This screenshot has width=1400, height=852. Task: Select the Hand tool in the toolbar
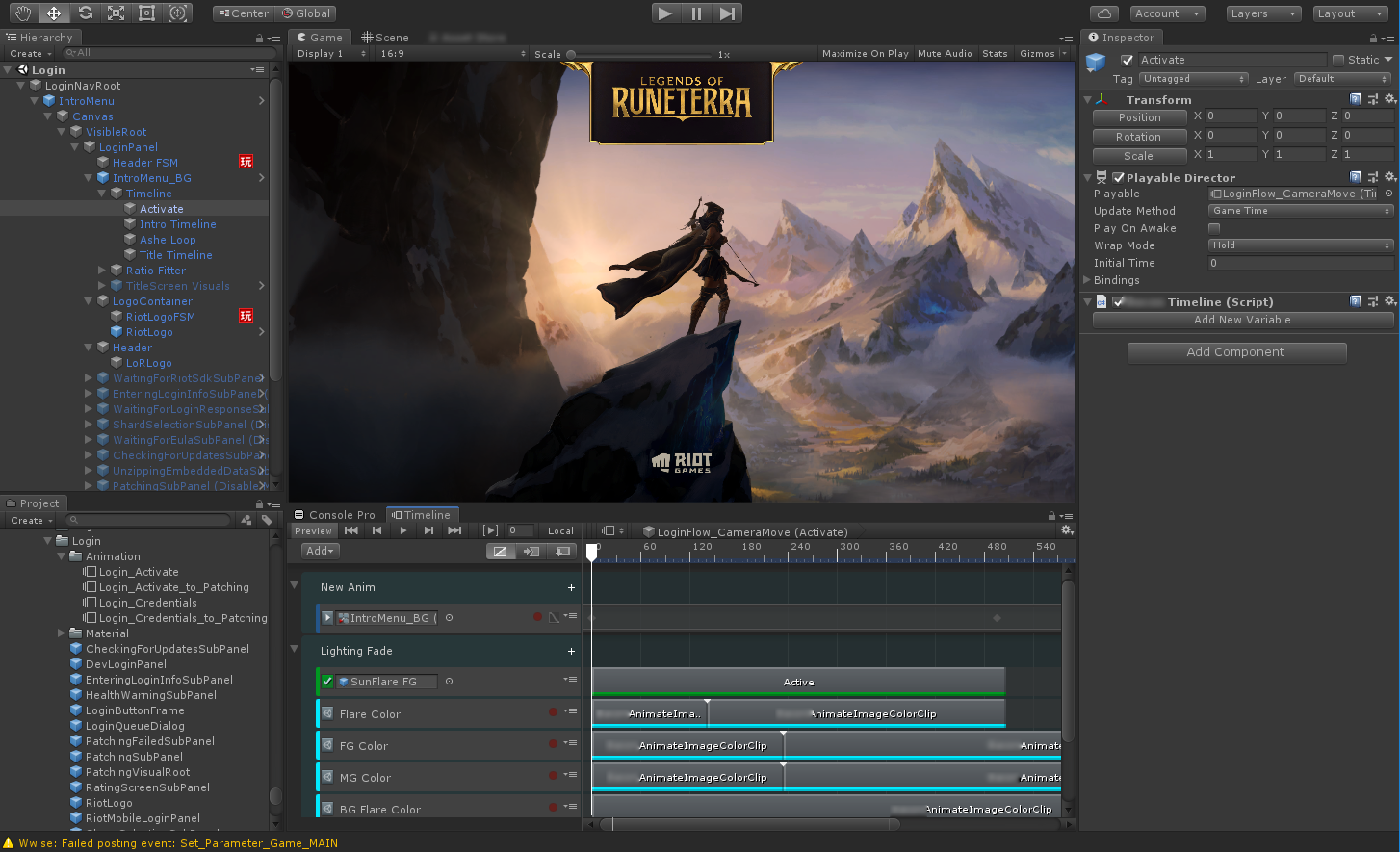[x=23, y=13]
